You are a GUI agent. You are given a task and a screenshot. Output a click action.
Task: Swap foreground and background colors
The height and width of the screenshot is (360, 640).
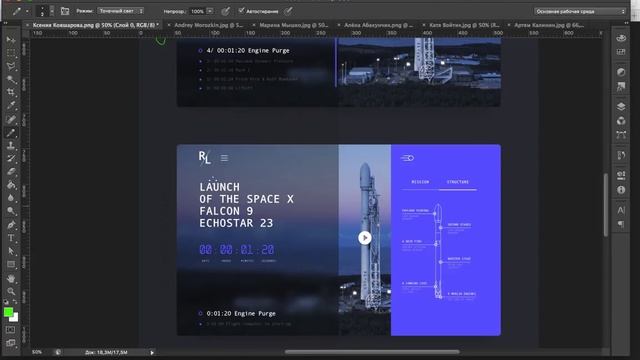point(16,302)
